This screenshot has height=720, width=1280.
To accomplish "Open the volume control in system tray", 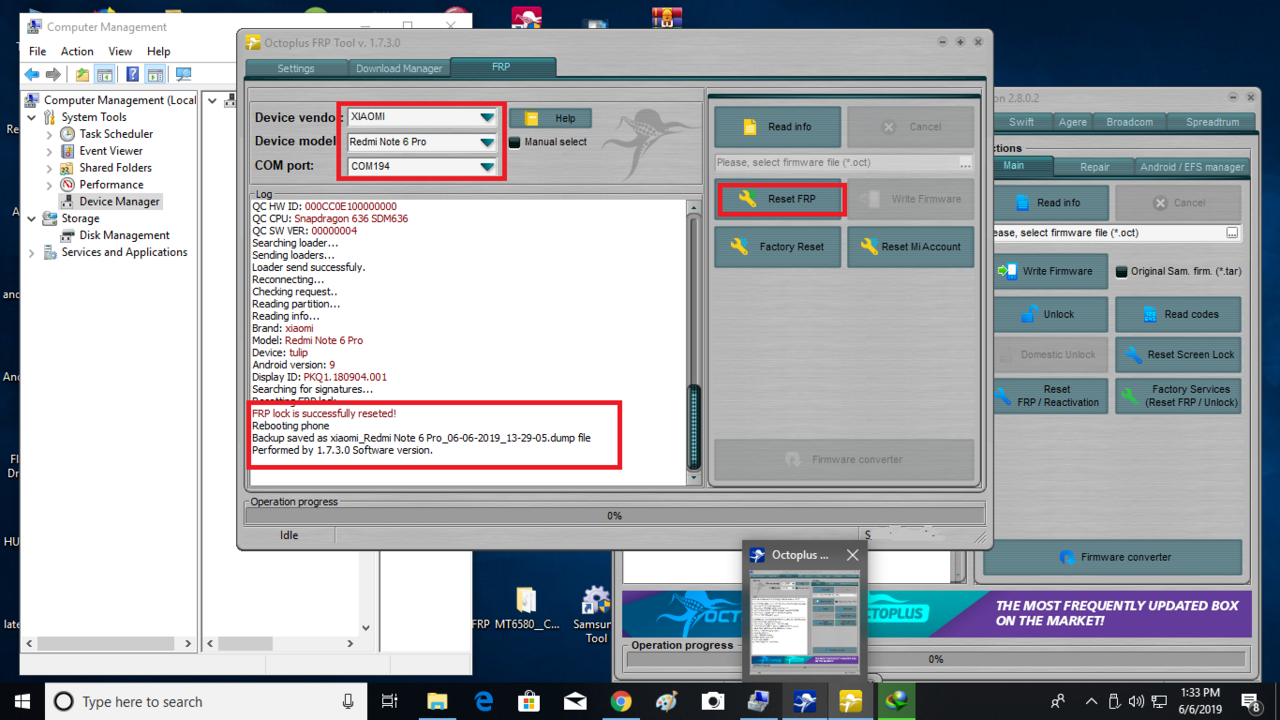I will tap(1136, 702).
